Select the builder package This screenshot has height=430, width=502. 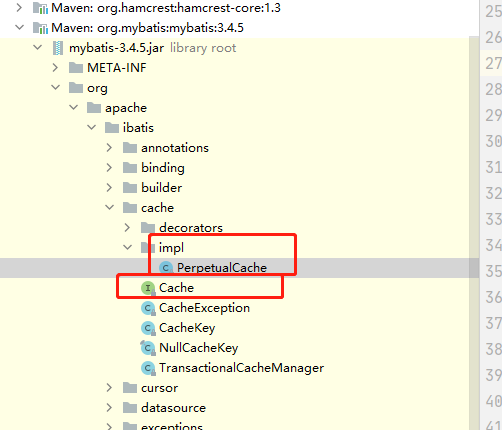pos(162,188)
